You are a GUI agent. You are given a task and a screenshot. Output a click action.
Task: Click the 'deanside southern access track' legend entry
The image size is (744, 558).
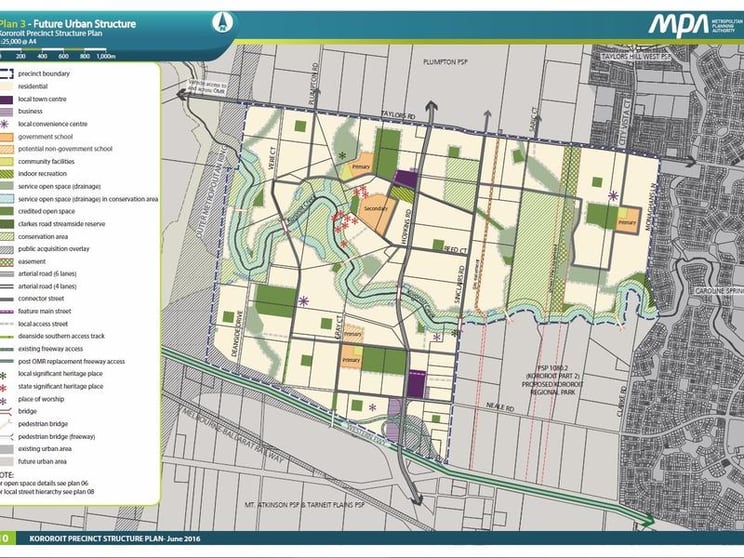point(61,336)
